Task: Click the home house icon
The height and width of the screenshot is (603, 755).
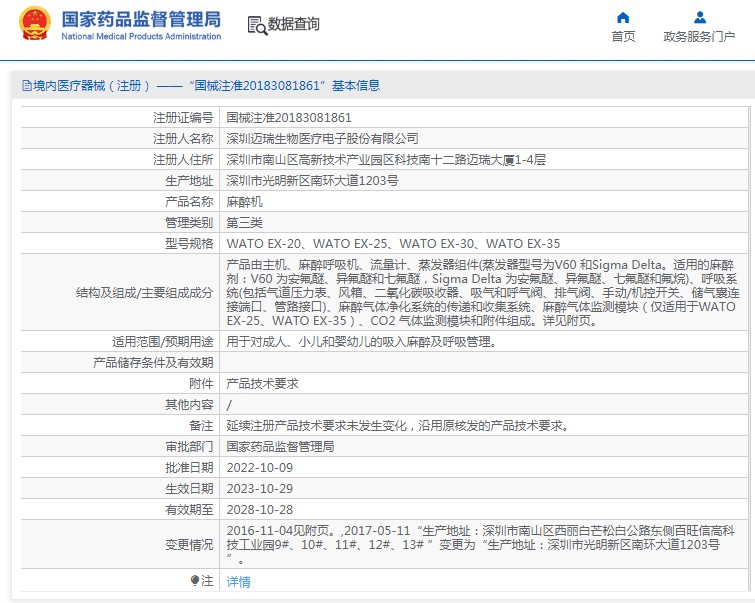Action: 623,17
